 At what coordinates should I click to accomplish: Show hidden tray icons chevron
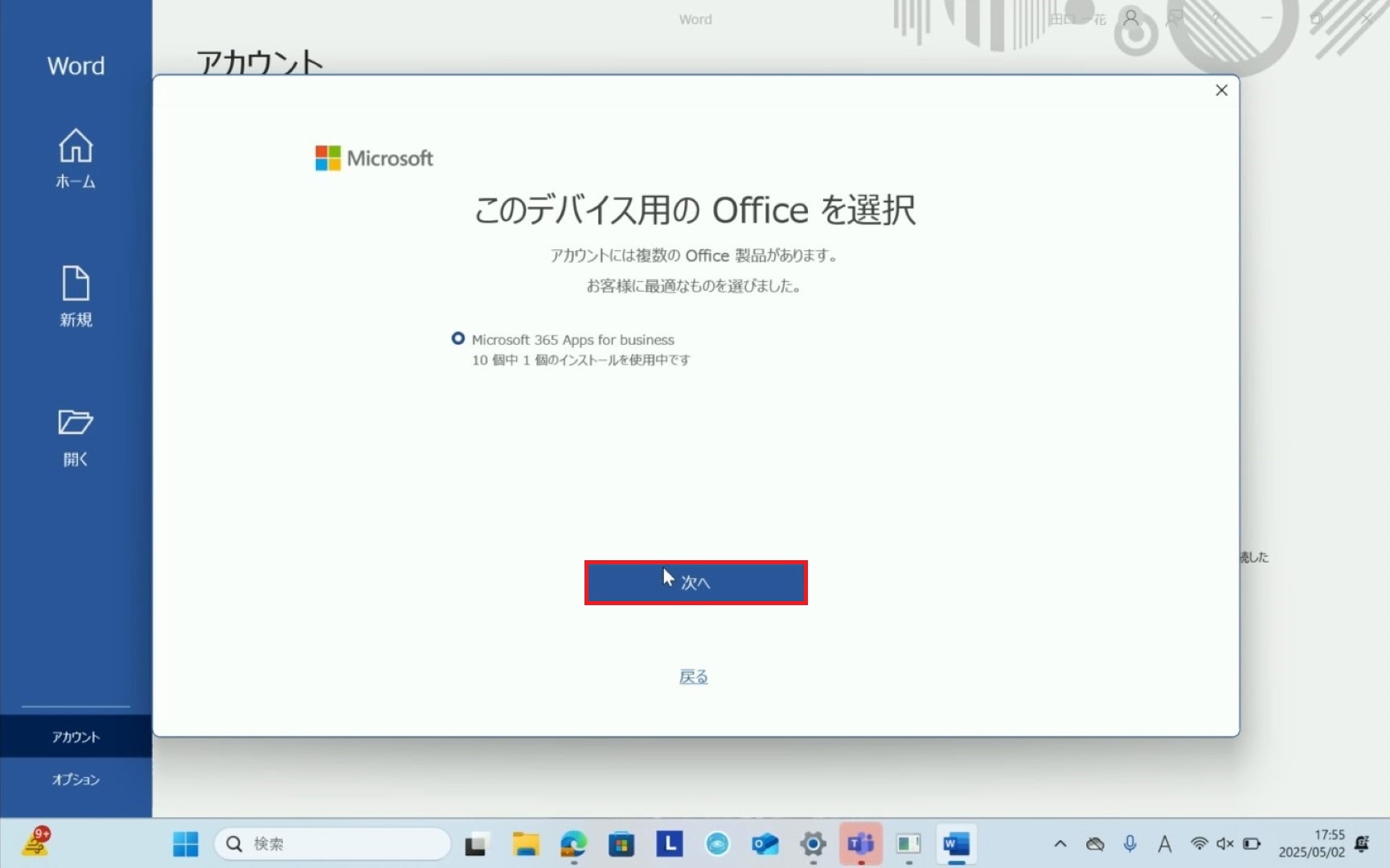pyautogui.click(x=1060, y=844)
